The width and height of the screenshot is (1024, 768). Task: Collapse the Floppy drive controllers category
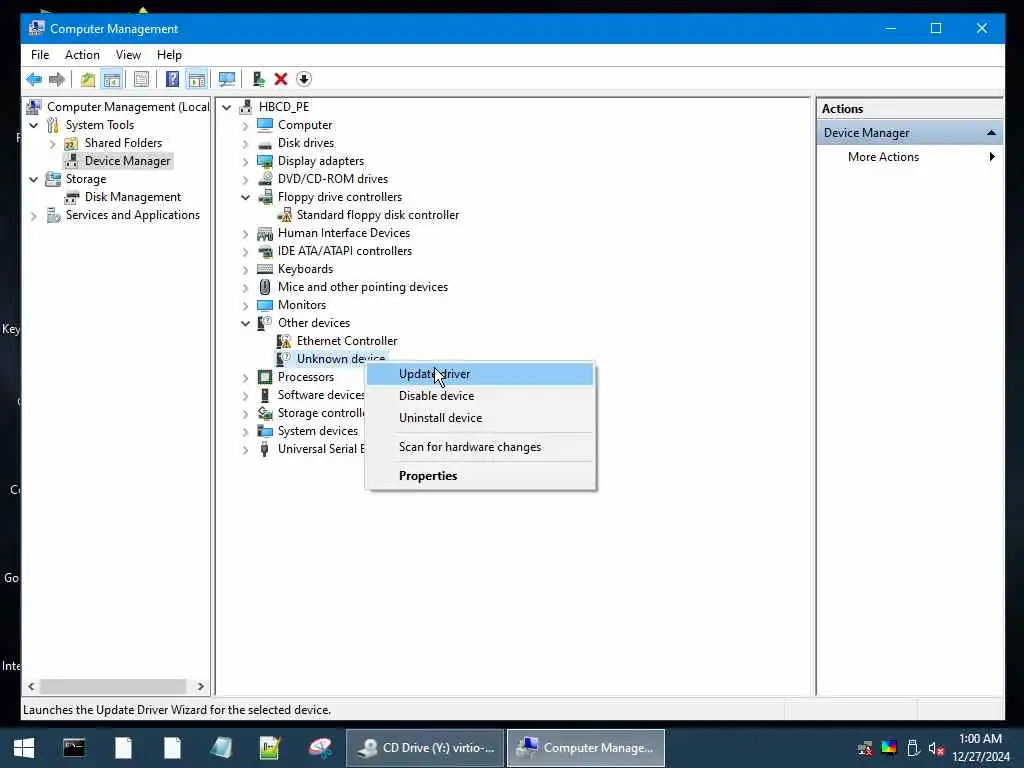(x=246, y=197)
